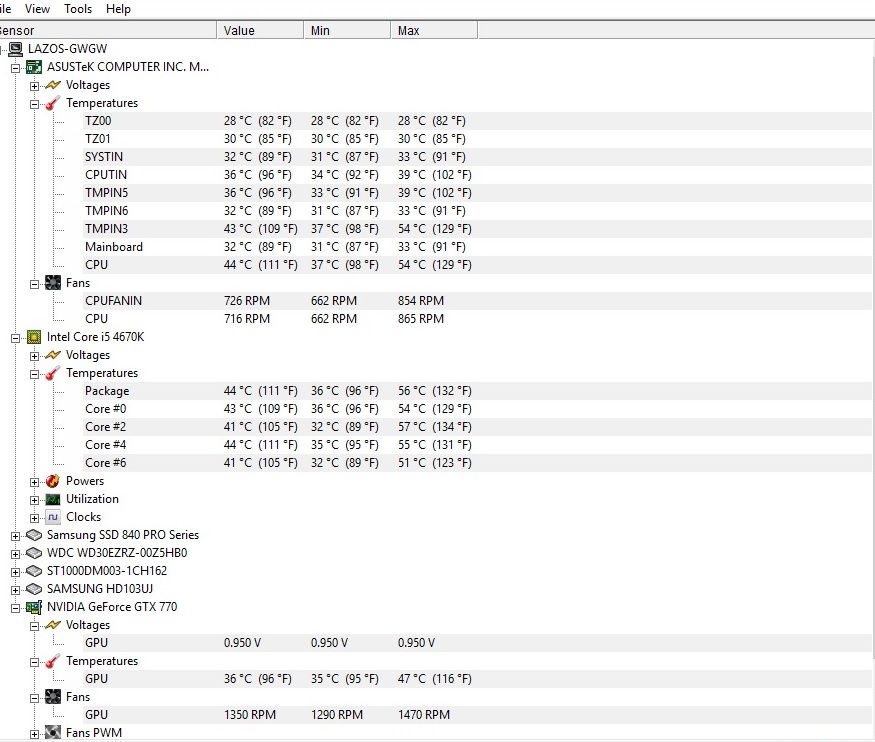Collapse Temperatures under ASUSTeK
This screenshot has height=742, width=875.
click(35, 104)
